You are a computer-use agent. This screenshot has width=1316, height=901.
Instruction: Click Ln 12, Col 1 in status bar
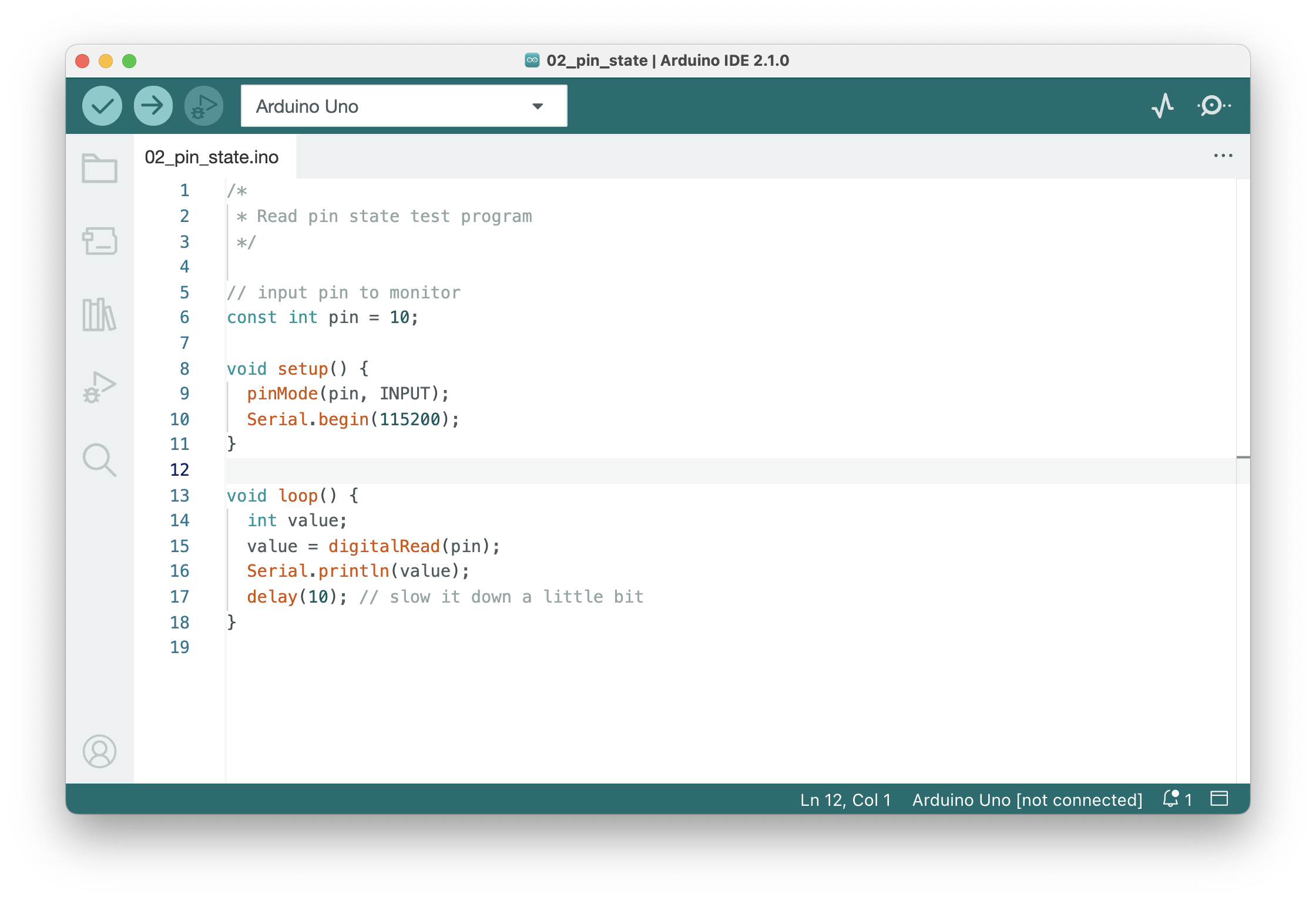[x=845, y=799]
